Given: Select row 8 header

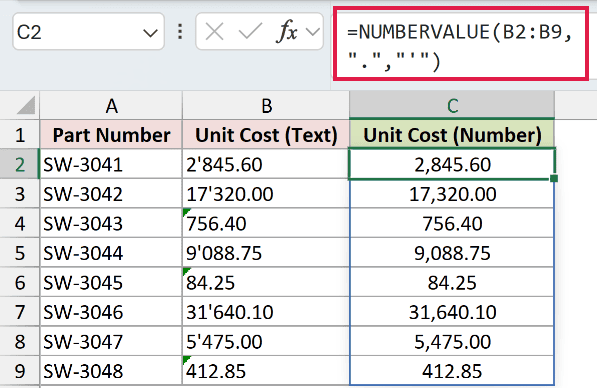Looking at the screenshot, I should pyautogui.click(x=20, y=342).
